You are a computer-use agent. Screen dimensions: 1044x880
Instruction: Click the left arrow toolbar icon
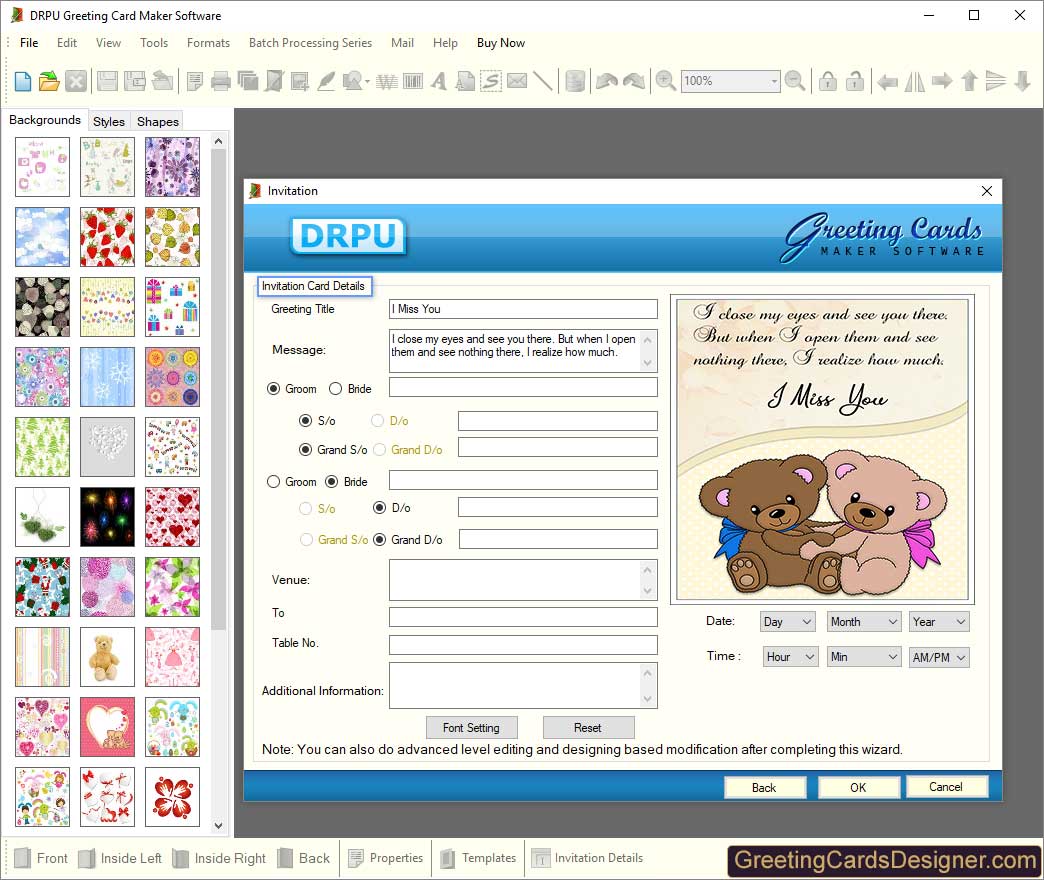coord(887,81)
